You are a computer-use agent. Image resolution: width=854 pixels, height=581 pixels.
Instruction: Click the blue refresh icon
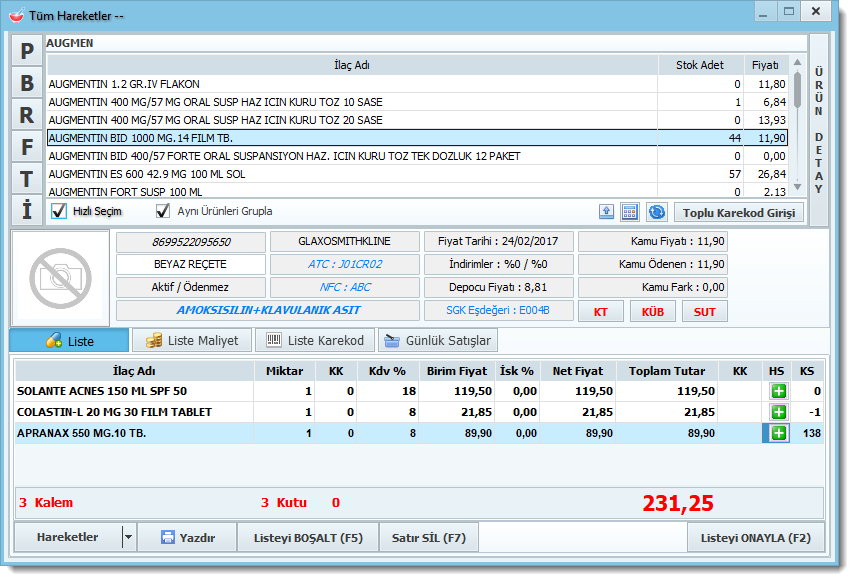[x=657, y=212]
